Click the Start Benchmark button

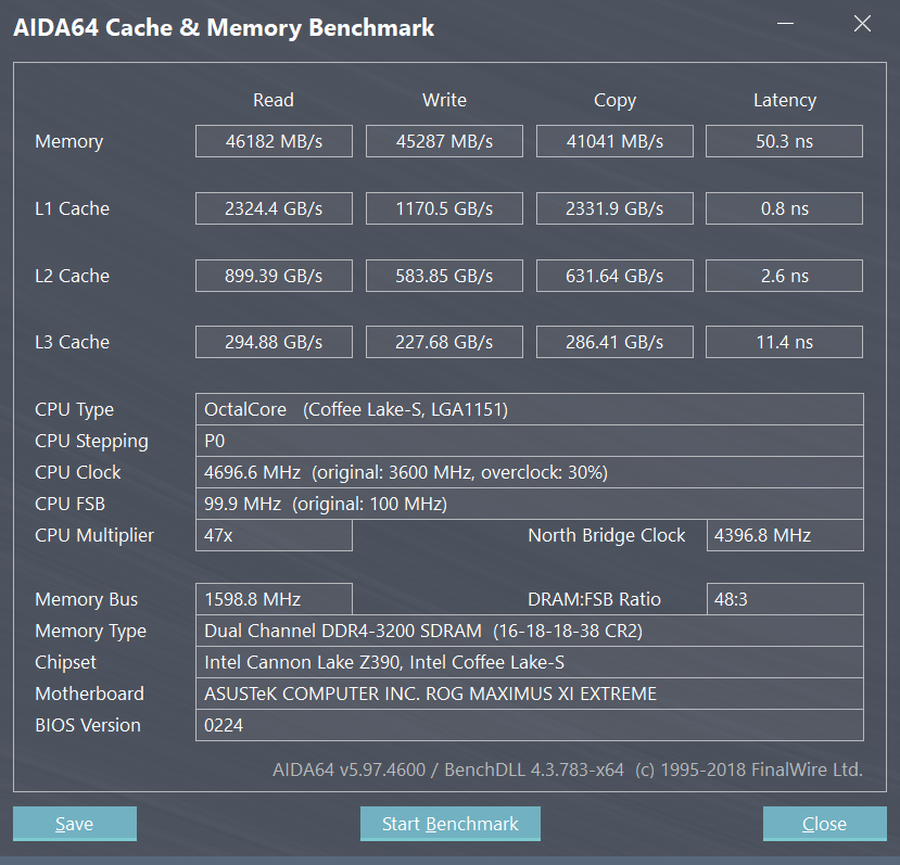[450, 824]
